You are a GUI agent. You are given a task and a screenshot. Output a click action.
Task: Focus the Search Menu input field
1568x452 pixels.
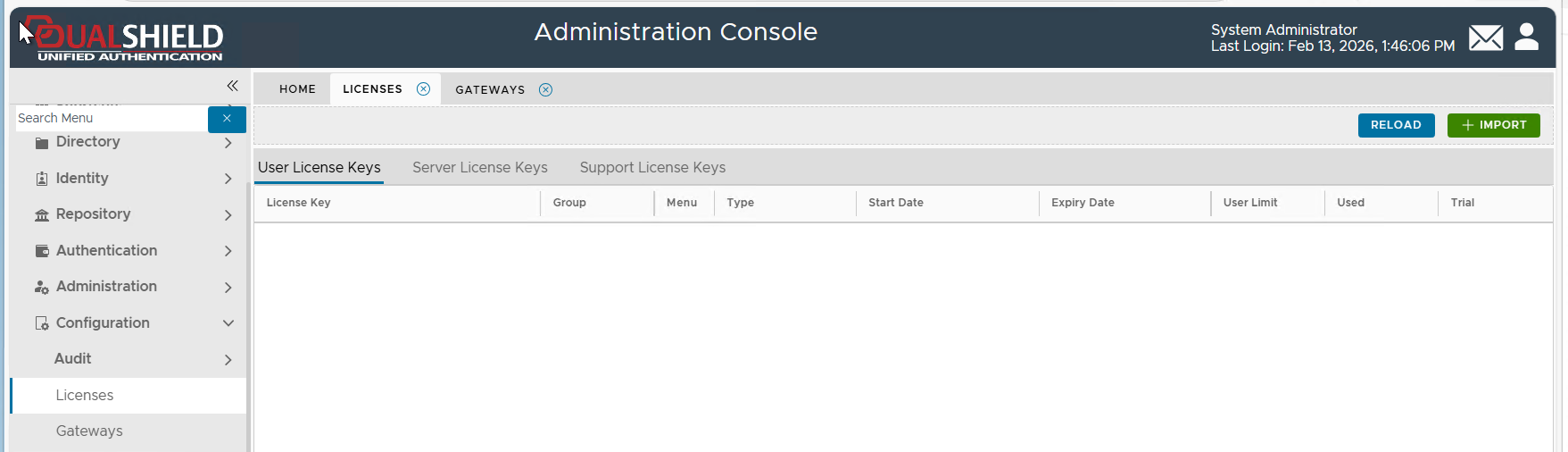[x=111, y=118]
